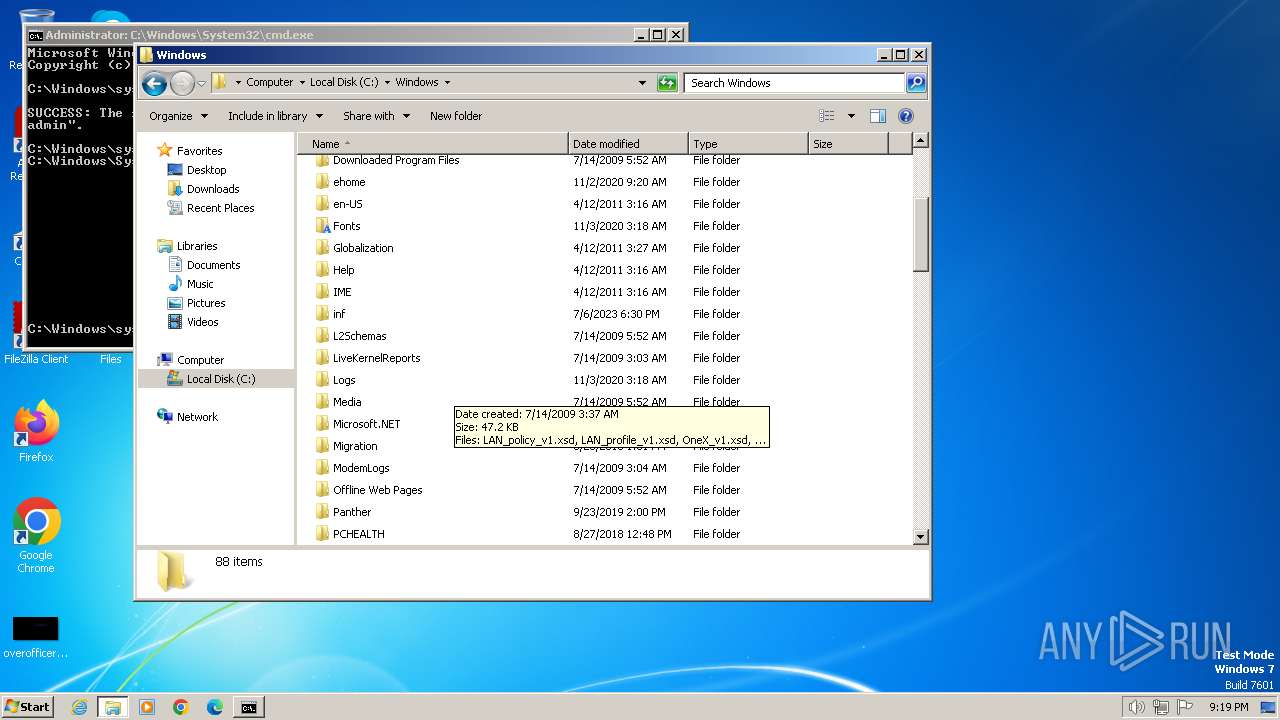Select the ModemLogs folder

361,468
